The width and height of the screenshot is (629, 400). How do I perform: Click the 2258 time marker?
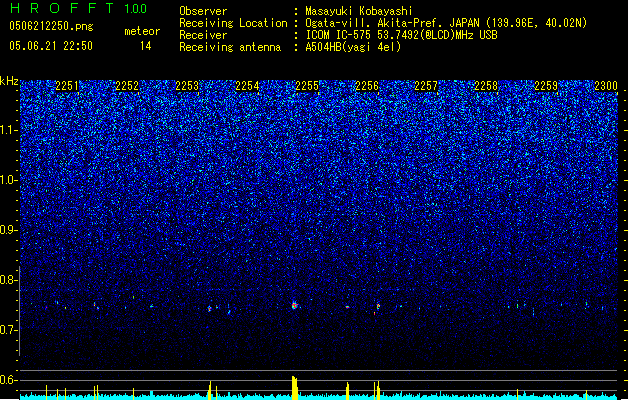[486, 86]
